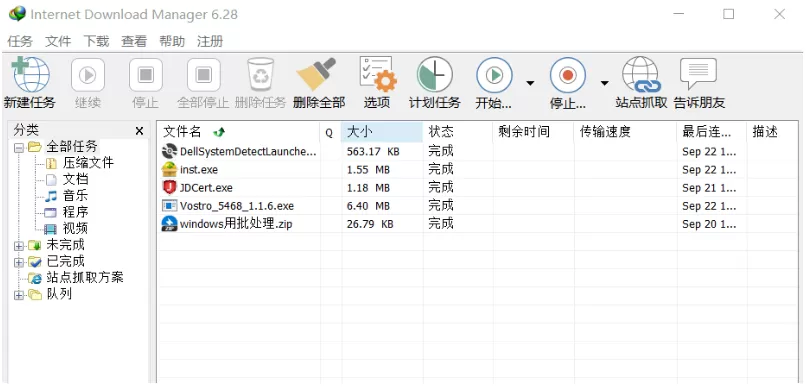Select the 1.55 MB size cell
Image resolution: width=806 pixels, height=389 pixels.
tap(369, 170)
